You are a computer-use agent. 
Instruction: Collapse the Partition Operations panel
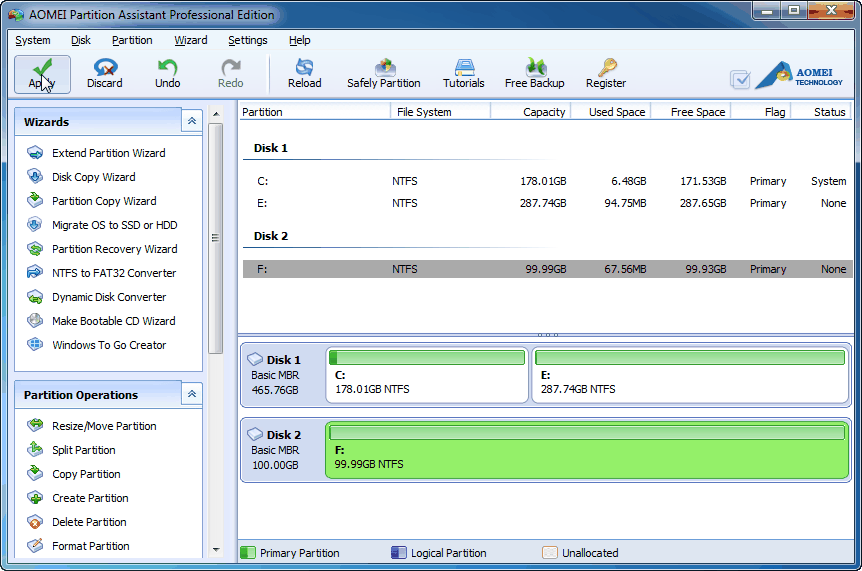click(x=192, y=394)
